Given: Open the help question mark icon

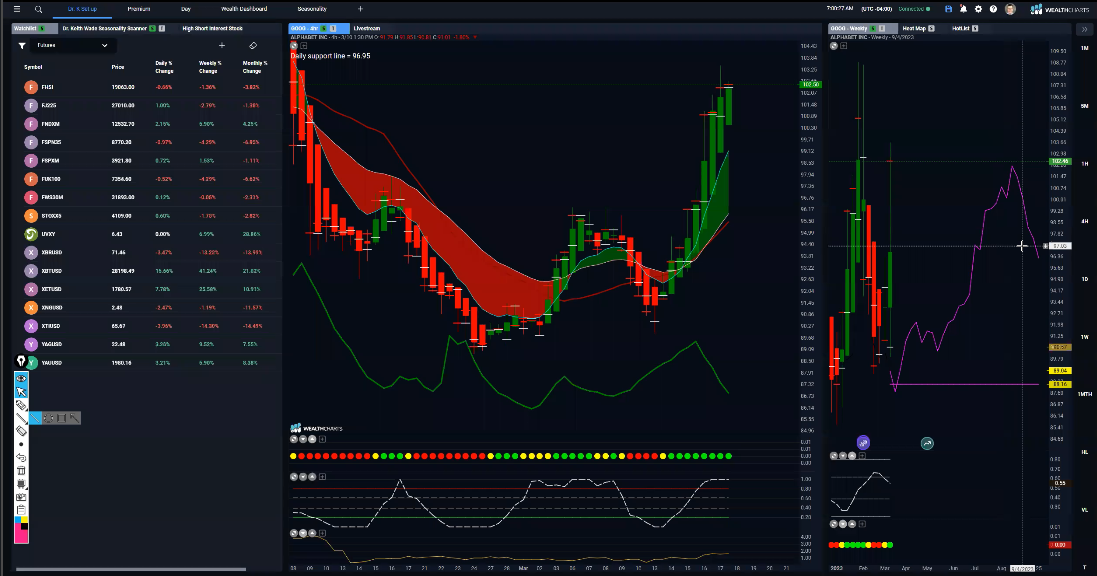Looking at the screenshot, I should [993, 9].
